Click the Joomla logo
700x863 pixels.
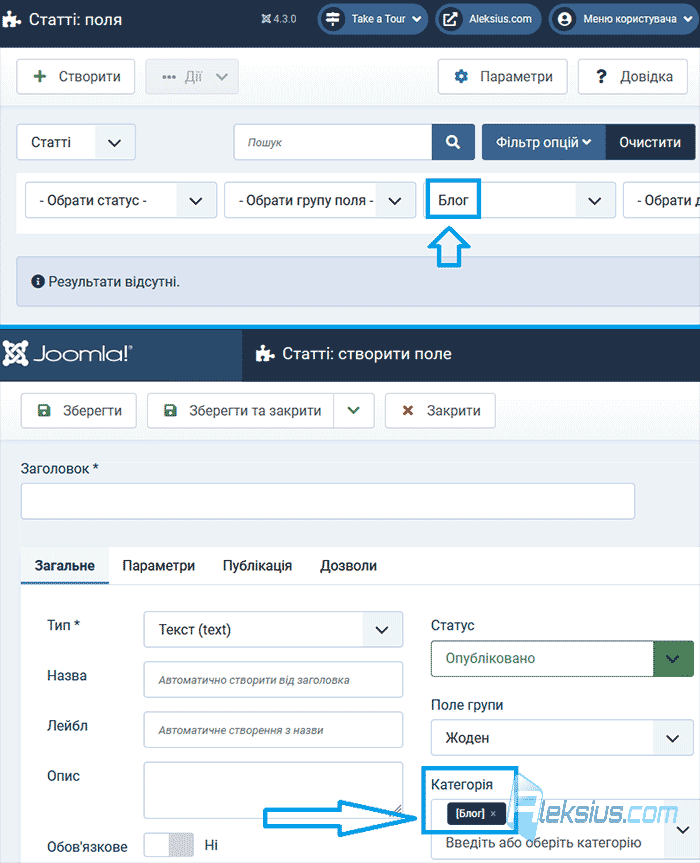(67, 353)
